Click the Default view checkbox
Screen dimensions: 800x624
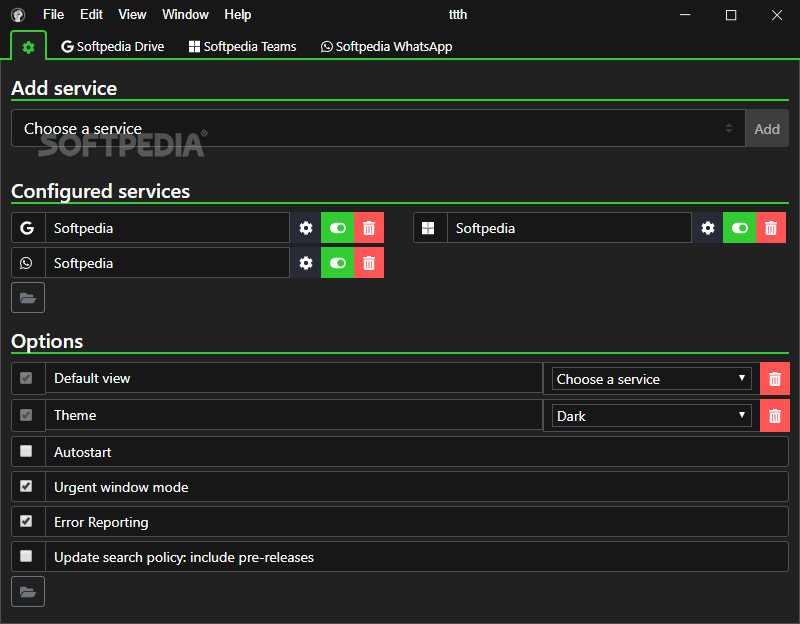[26, 378]
